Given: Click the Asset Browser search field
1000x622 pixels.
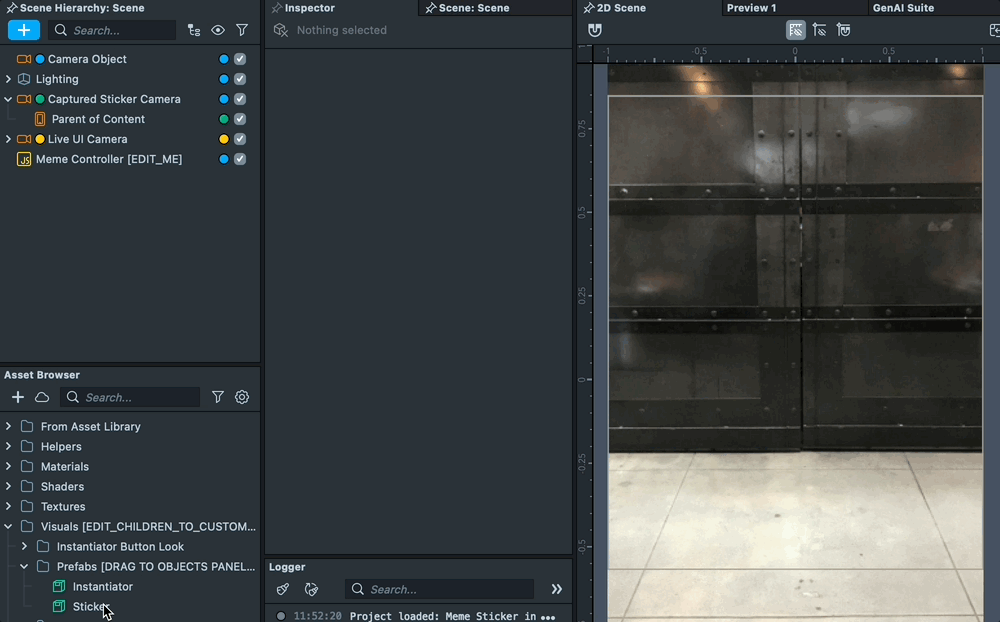Looking at the screenshot, I should coord(138,397).
